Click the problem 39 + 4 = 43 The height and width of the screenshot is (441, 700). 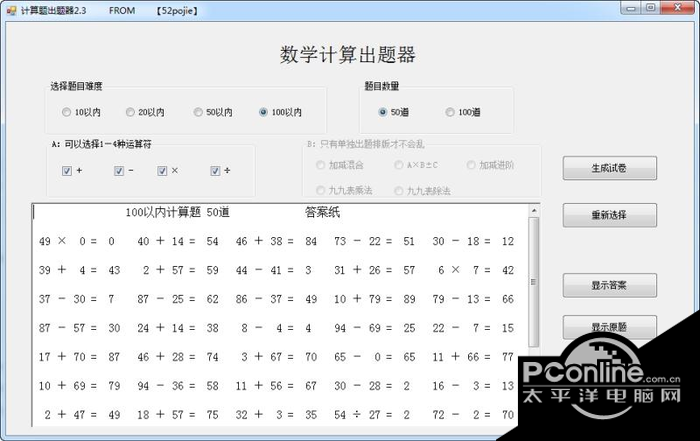click(x=79, y=270)
